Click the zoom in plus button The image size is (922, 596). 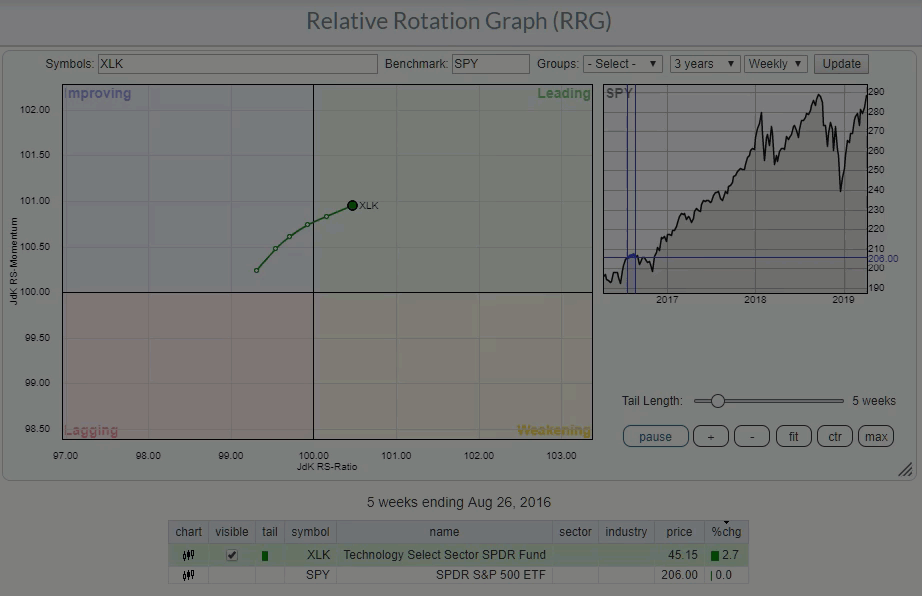(710, 437)
